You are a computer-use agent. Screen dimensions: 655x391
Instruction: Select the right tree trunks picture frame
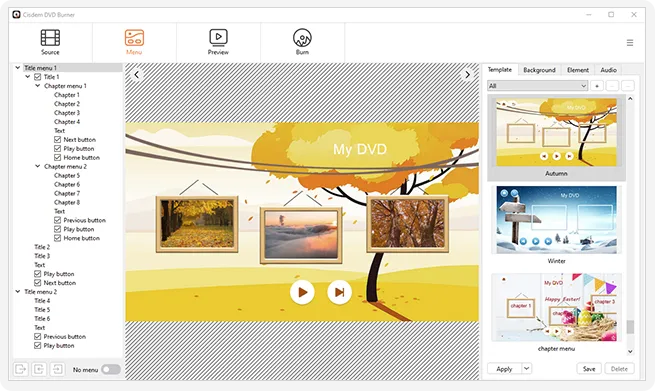(x=408, y=224)
